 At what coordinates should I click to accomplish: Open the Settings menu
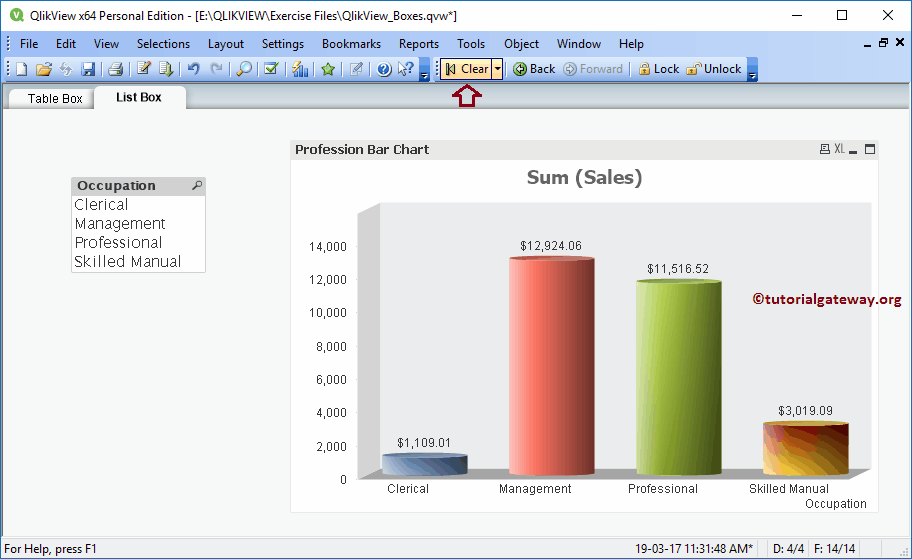(283, 44)
